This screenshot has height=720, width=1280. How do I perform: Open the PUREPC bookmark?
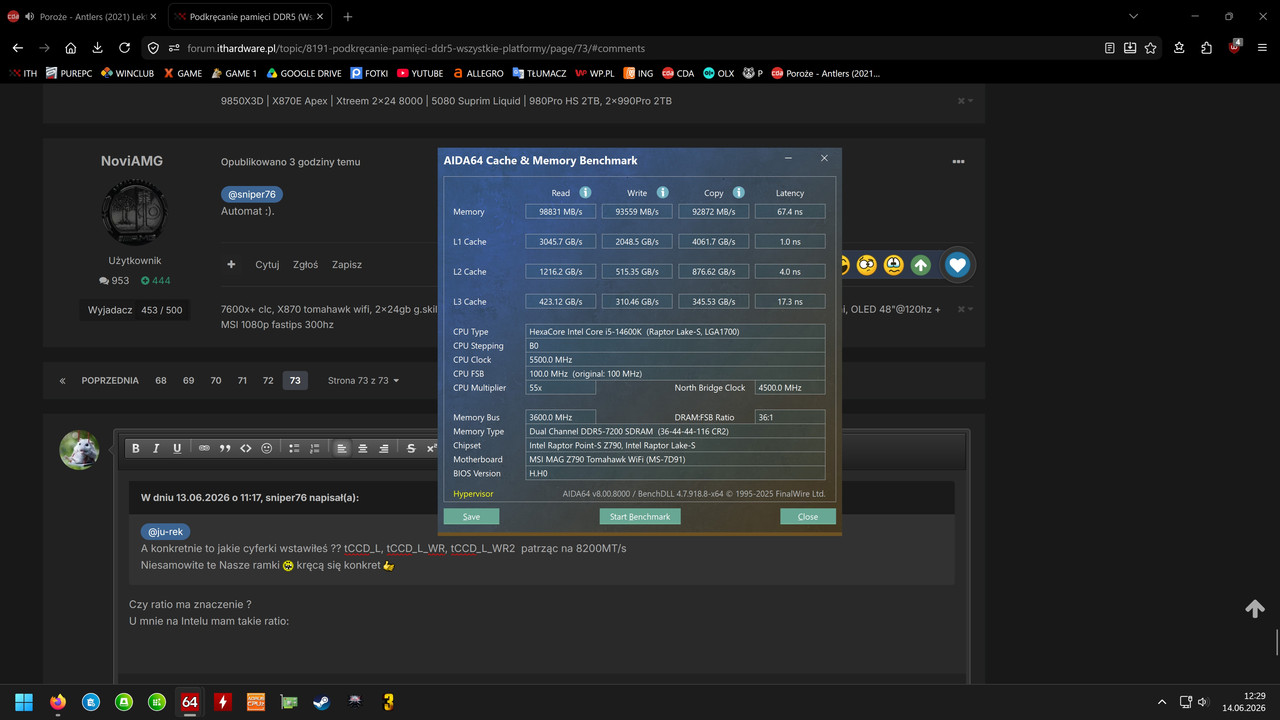(x=69, y=73)
